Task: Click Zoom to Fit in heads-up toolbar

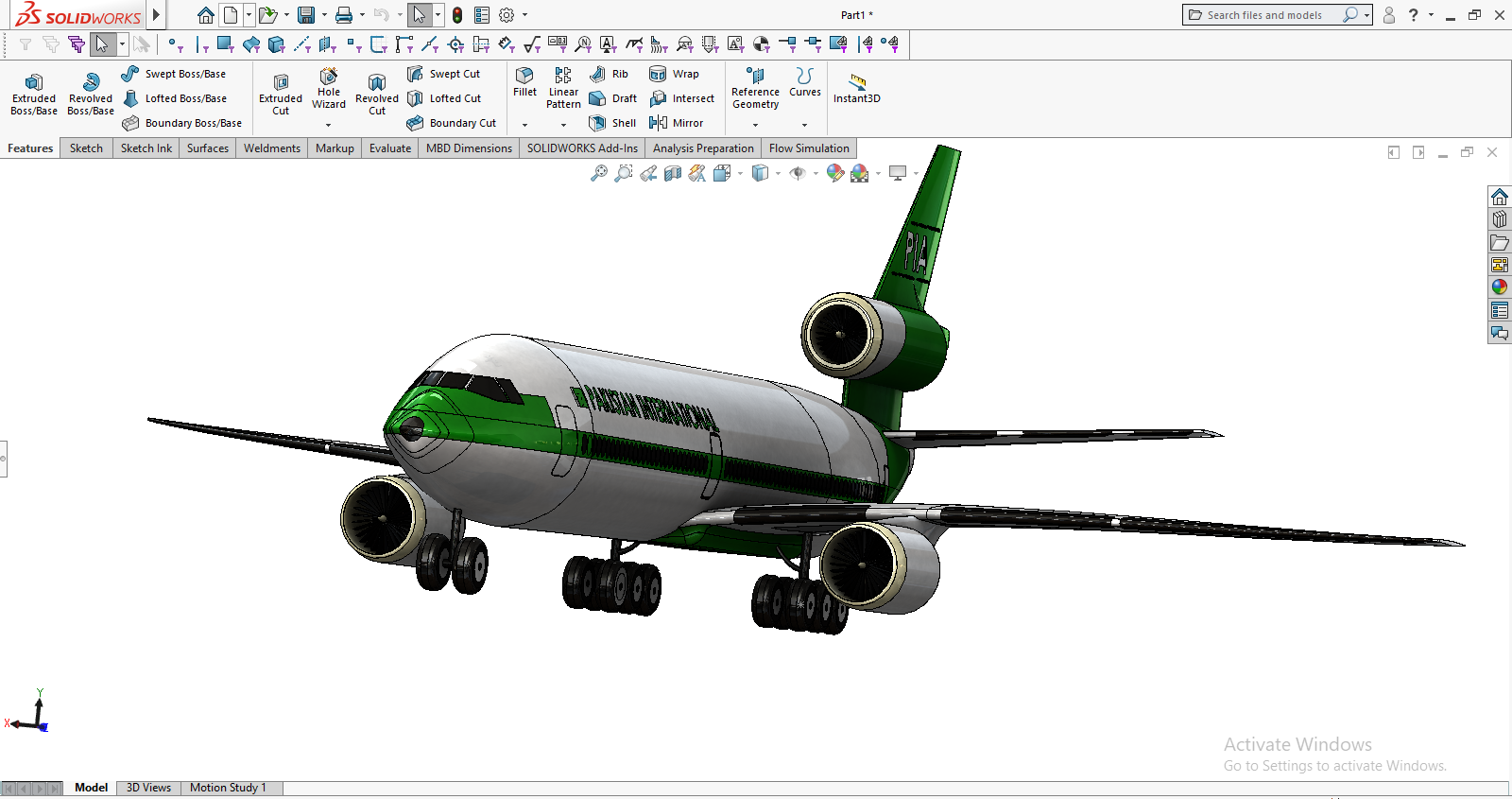Action: tap(599, 173)
